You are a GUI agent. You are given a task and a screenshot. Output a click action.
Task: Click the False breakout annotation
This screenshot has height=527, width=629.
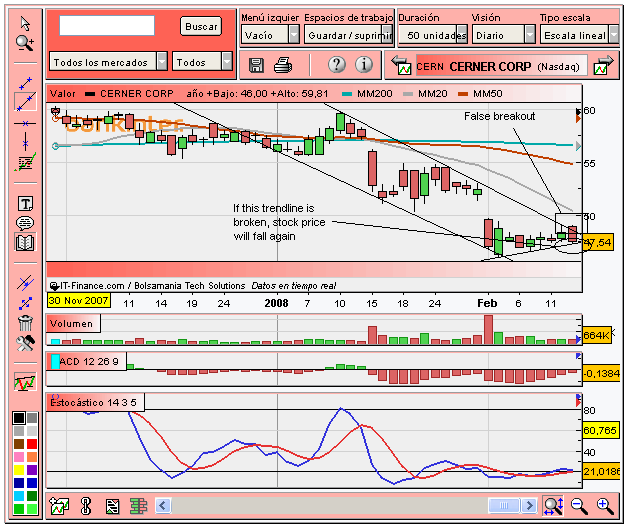point(499,116)
